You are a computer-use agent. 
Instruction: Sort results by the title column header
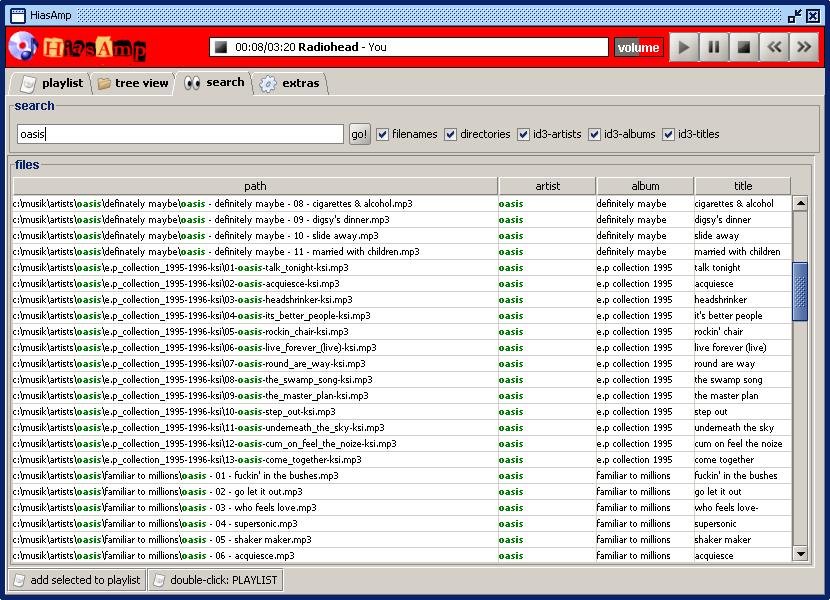(743, 186)
